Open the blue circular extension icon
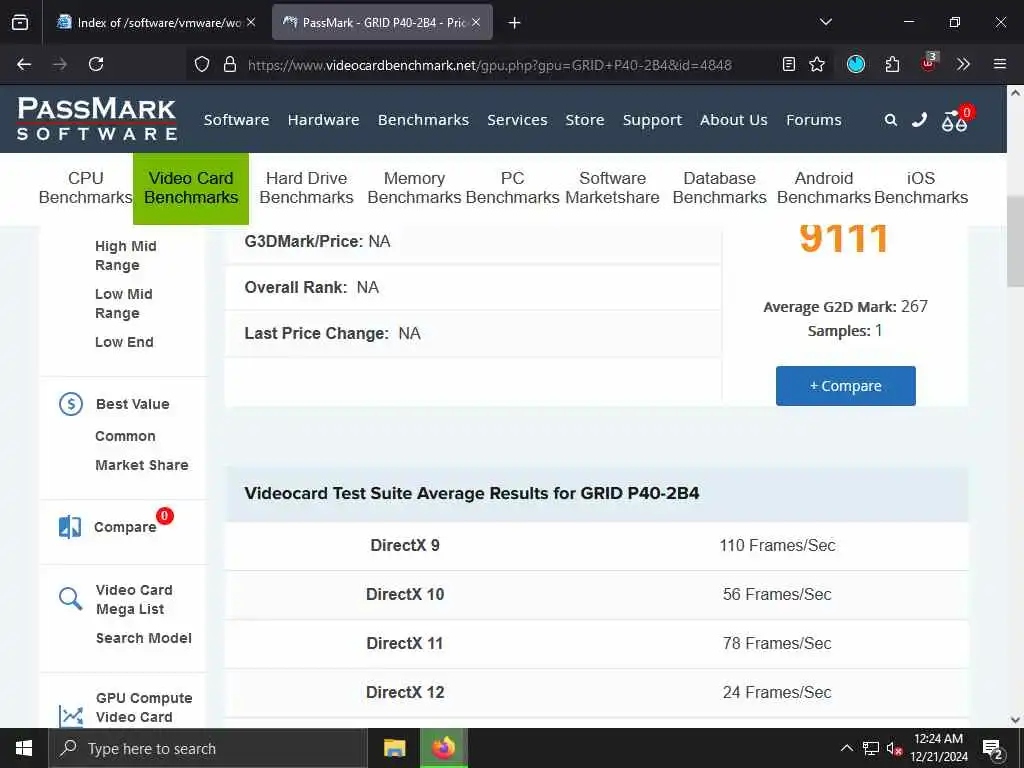Viewport: 1024px width, 768px height. [856, 64]
